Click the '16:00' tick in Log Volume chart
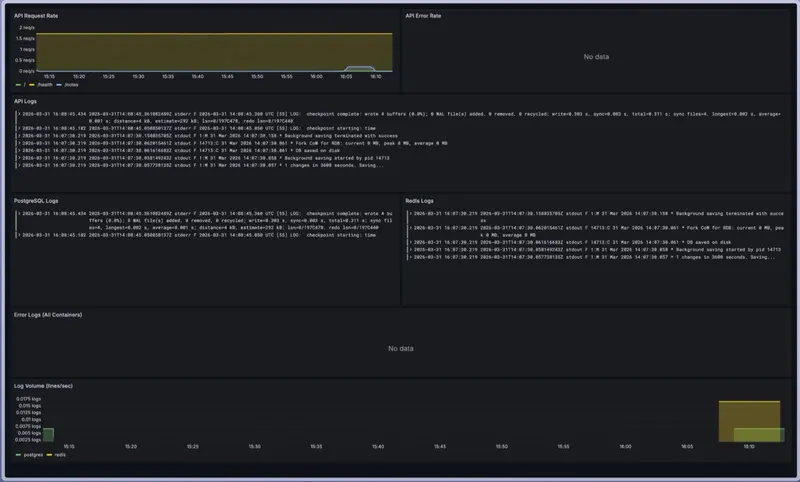The height and width of the screenshot is (482, 800). (x=625, y=446)
